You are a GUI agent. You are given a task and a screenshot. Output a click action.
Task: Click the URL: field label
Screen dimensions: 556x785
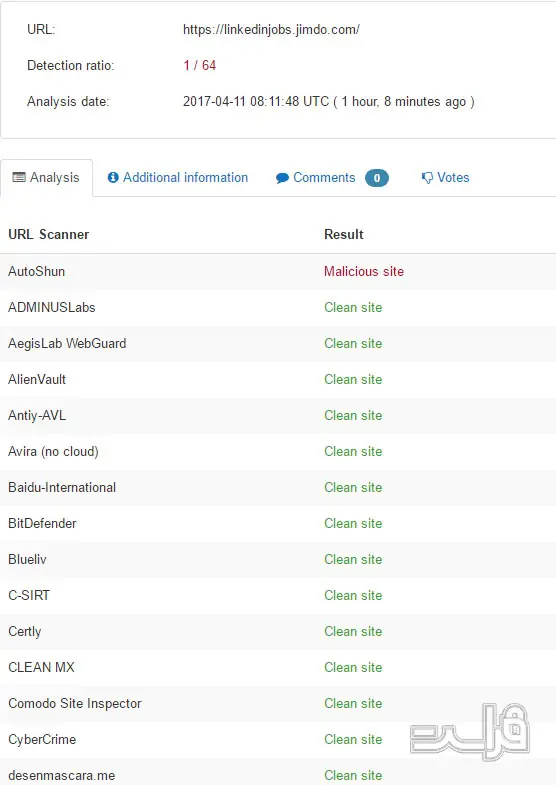pos(41,30)
